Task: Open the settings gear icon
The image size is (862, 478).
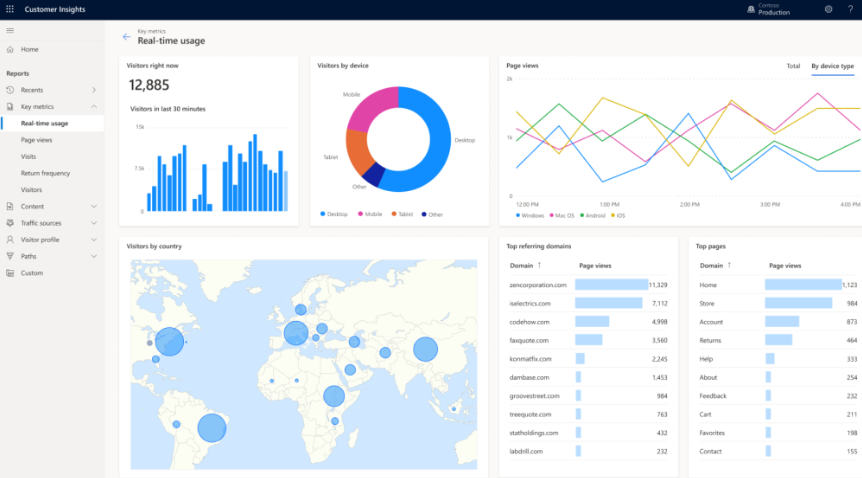Action: click(x=828, y=9)
